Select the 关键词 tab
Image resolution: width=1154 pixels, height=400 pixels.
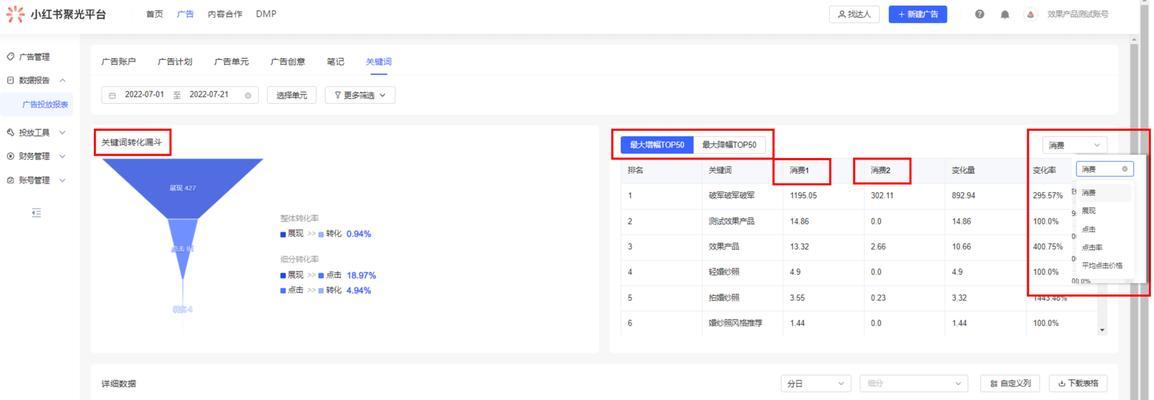click(x=378, y=62)
